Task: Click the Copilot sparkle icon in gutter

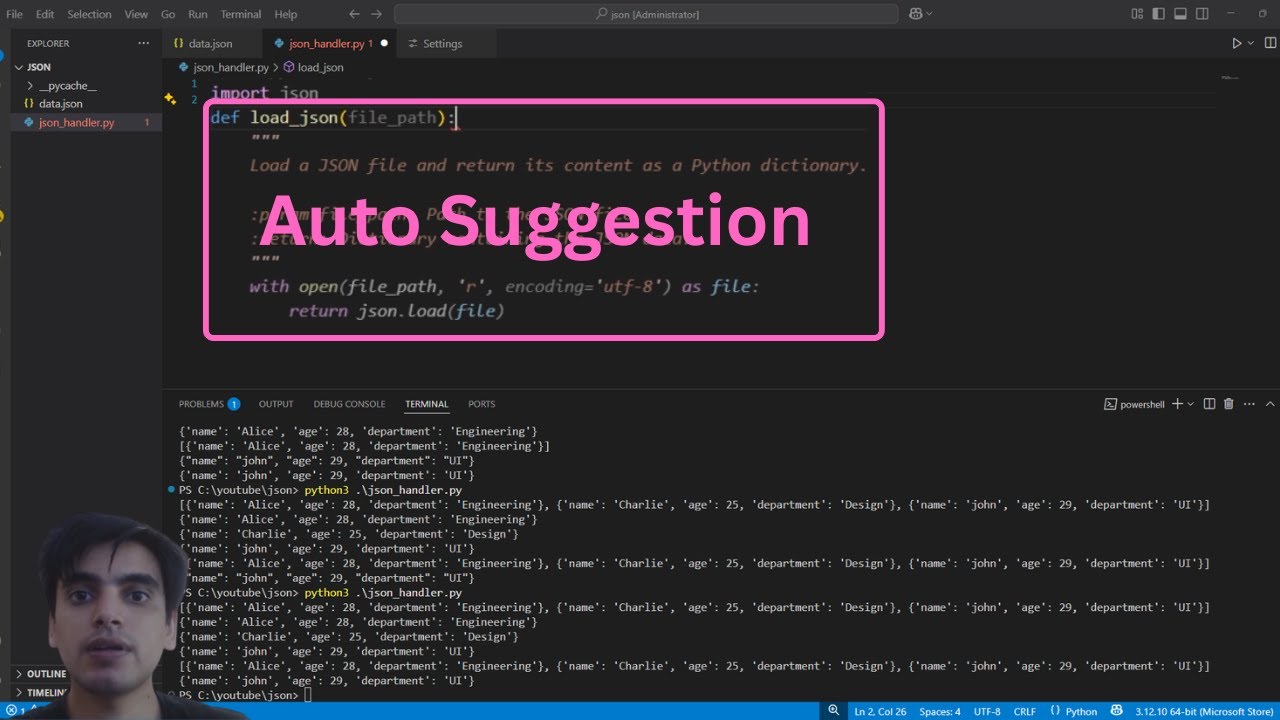Action: pyautogui.click(x=170, y=99)
